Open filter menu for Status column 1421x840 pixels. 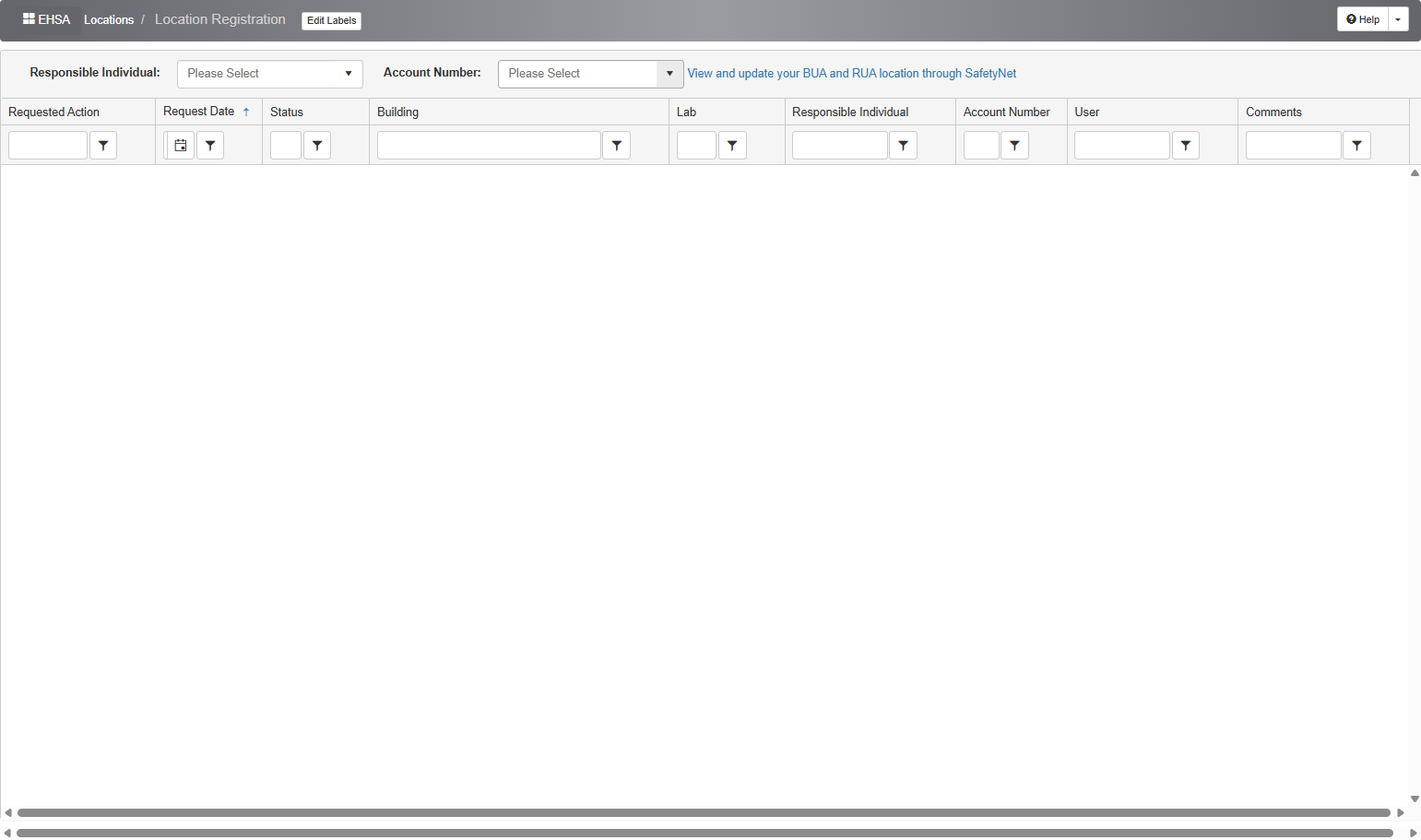pos(317,146)
